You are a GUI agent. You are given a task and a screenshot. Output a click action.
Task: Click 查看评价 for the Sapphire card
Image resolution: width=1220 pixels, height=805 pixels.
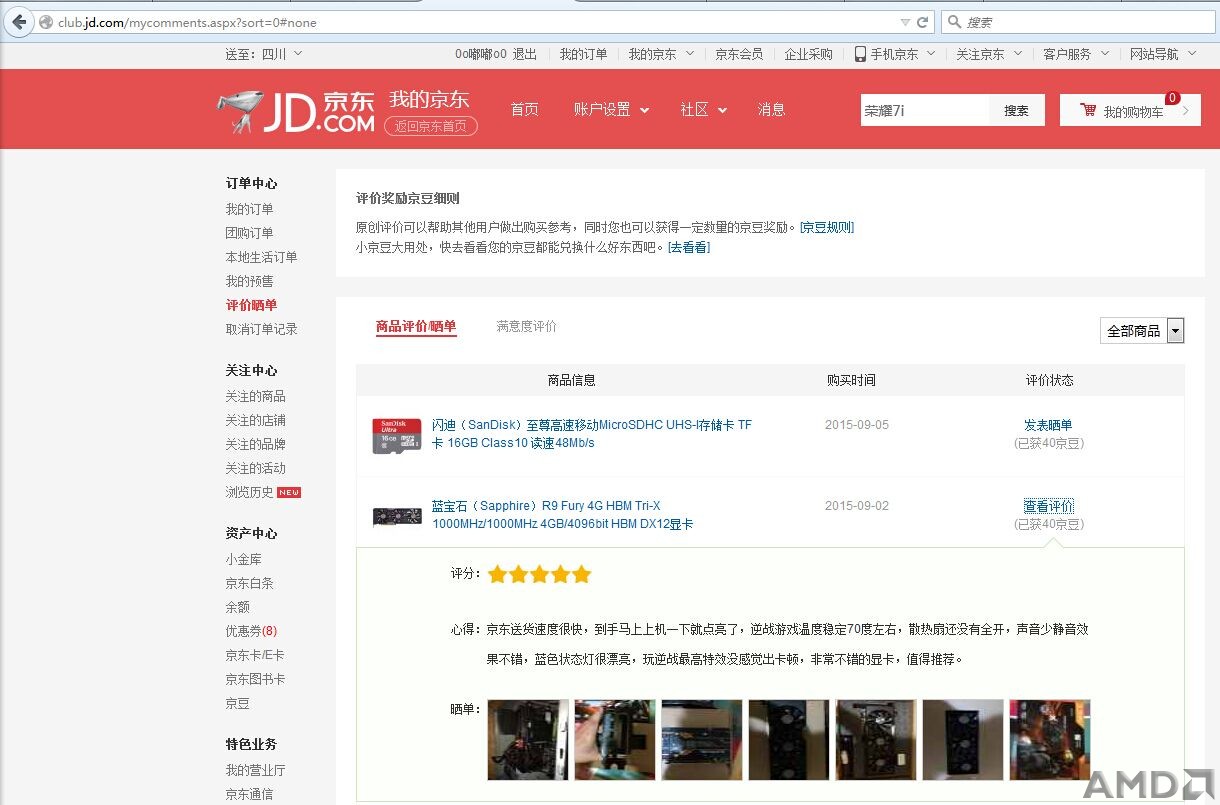pyautogui.click(x=1048, y=506)
